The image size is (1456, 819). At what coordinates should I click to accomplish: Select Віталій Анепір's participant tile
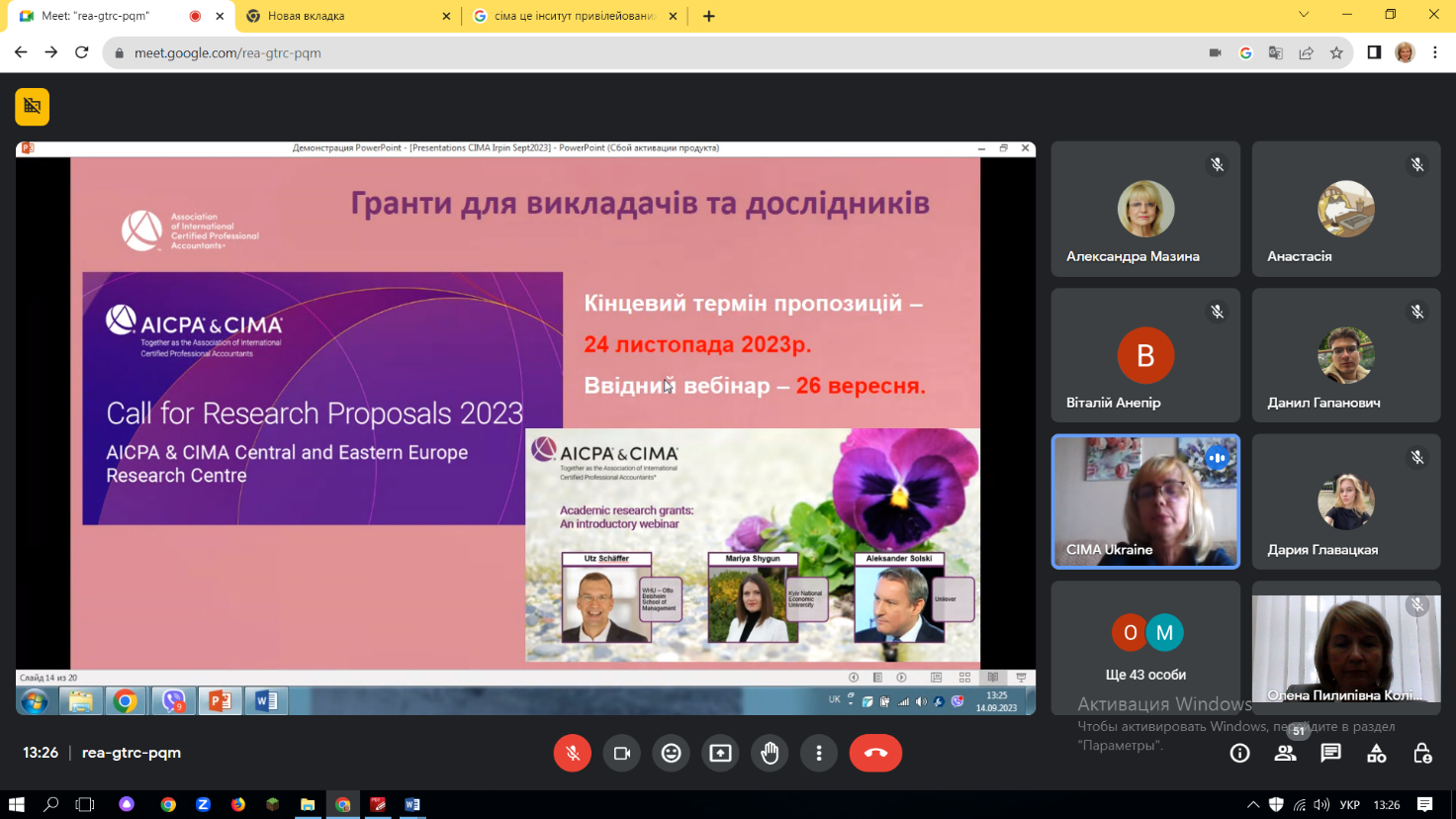[x=1145, y=355]
